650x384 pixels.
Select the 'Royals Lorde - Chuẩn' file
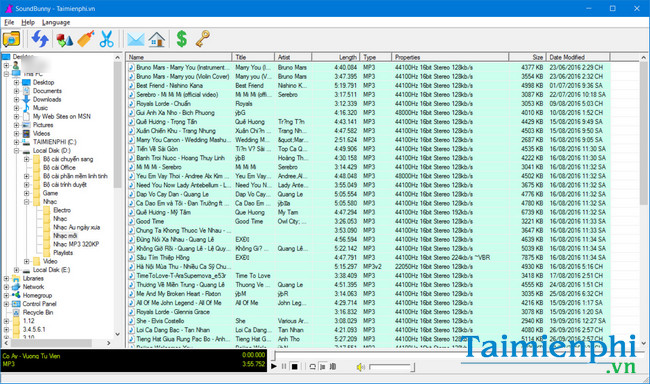tap(163, 104)
